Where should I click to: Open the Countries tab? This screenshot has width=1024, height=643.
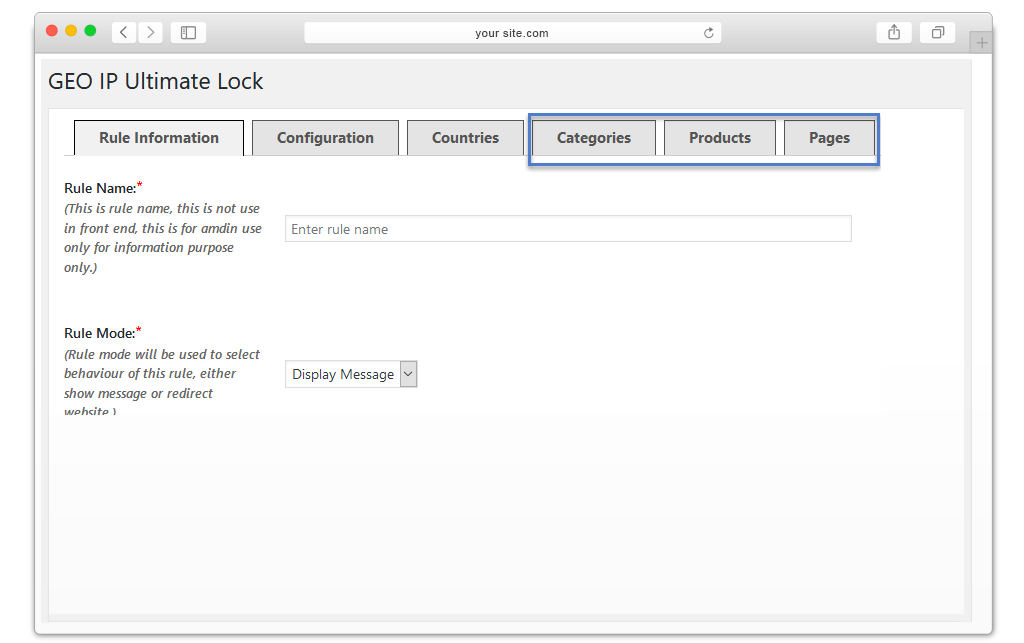point(465,138)
